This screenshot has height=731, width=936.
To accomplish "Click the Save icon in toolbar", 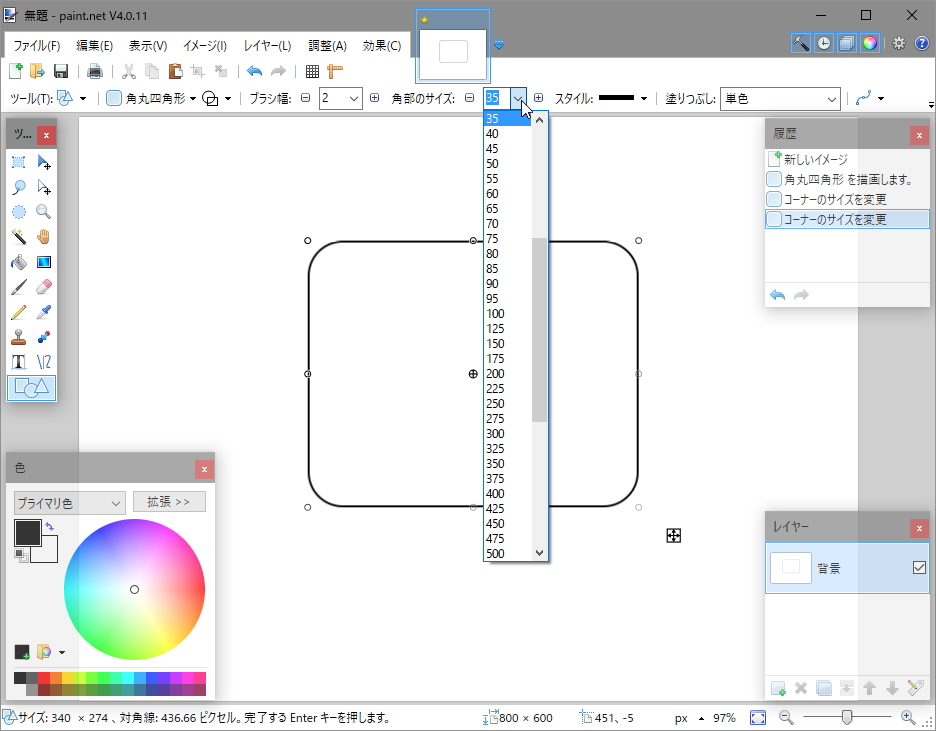I will (61, 71).
